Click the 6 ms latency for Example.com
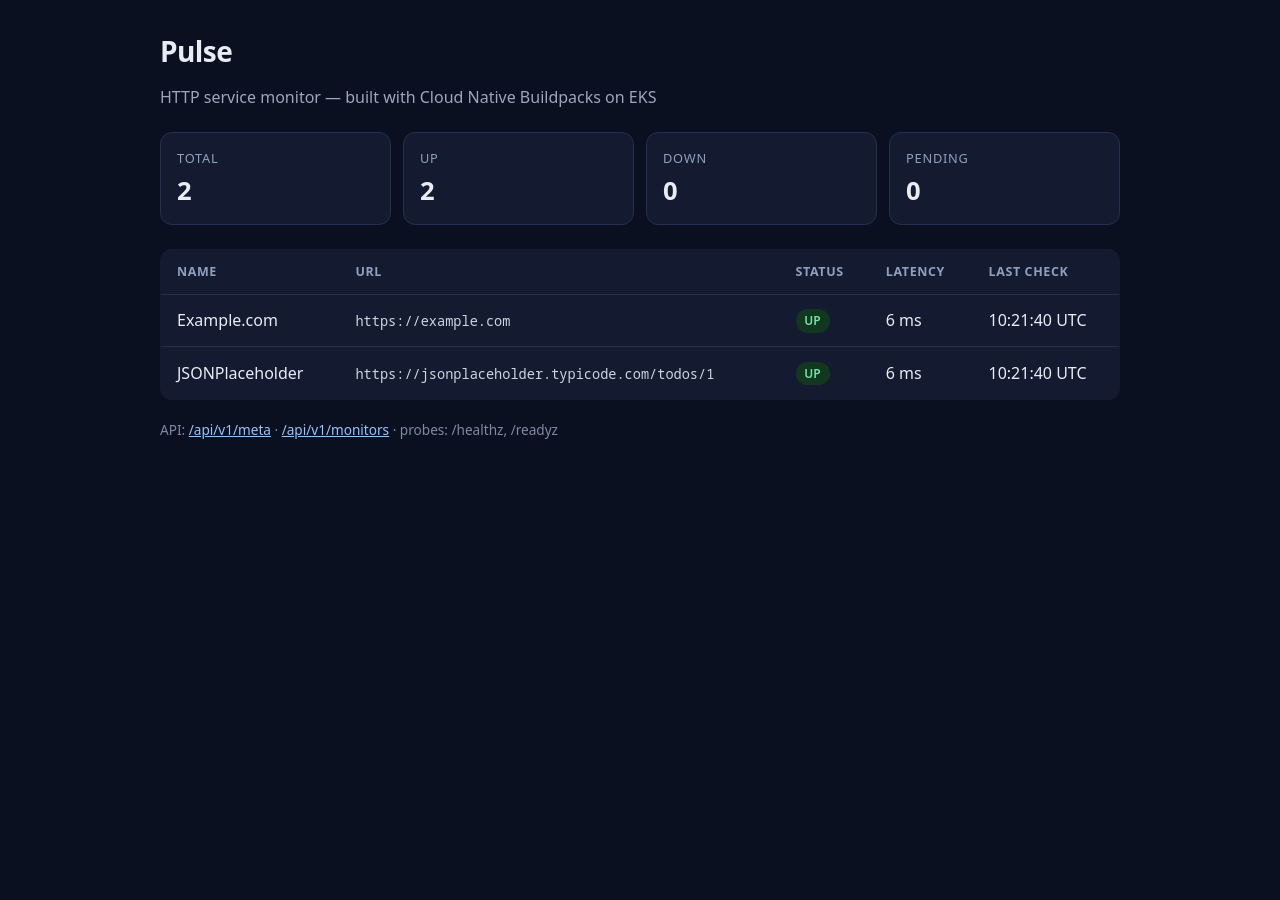 coord(903,320)
